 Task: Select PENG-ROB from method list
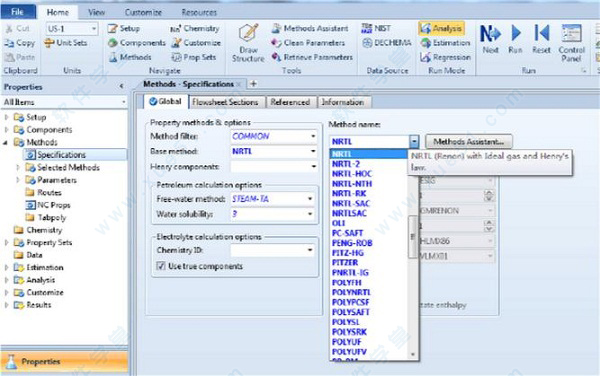point(352,243)
